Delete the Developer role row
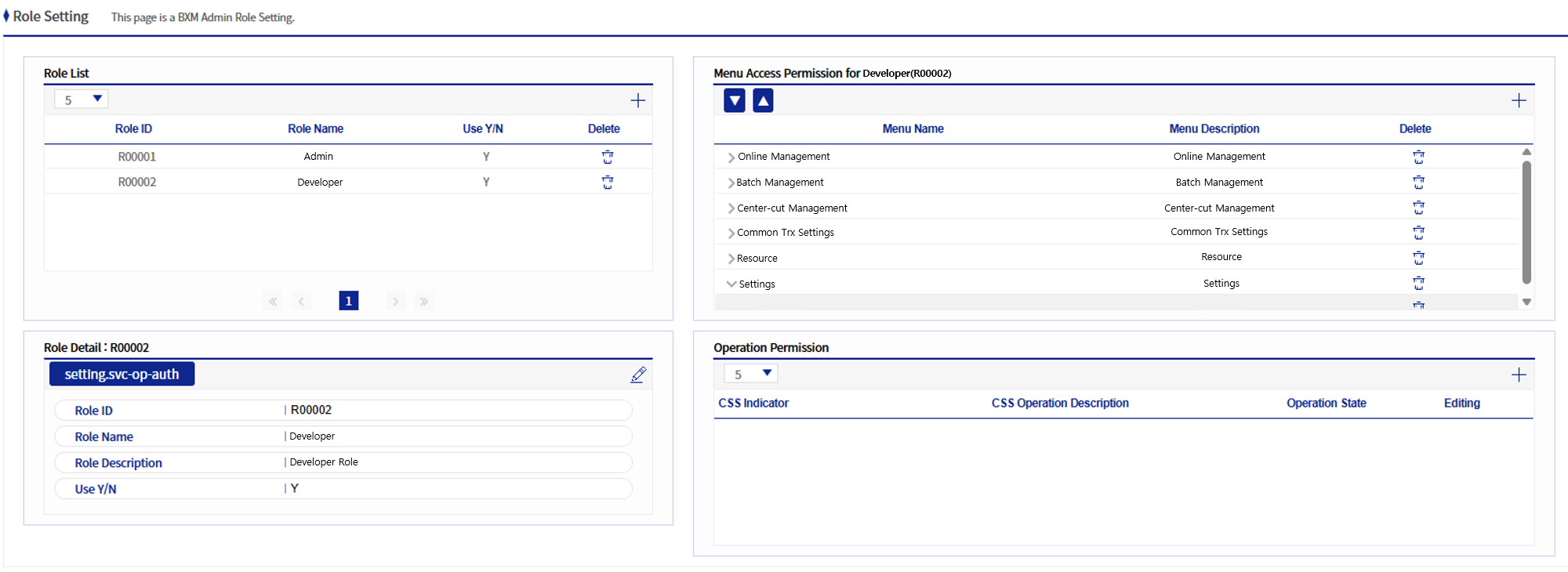 tap(608, 183)
